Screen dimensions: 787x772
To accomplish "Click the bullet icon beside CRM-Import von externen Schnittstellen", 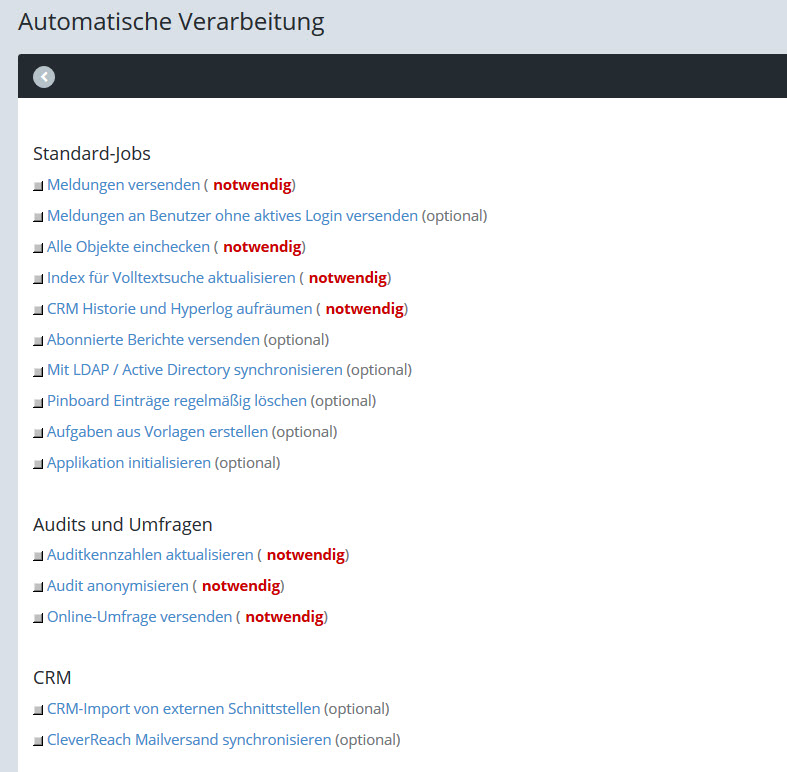I will [x=38, y=710].
